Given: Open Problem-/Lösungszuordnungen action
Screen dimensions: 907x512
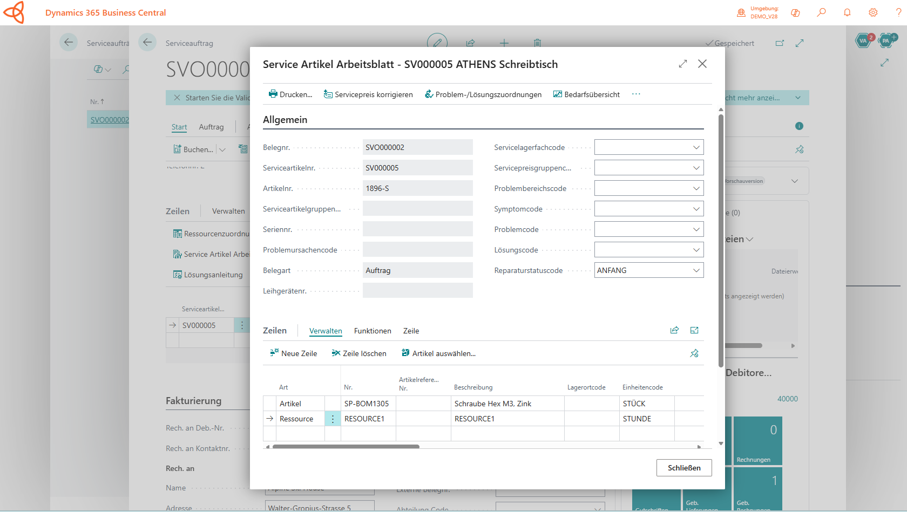Looking at the screenshot, I should click(x=483, y=94).
